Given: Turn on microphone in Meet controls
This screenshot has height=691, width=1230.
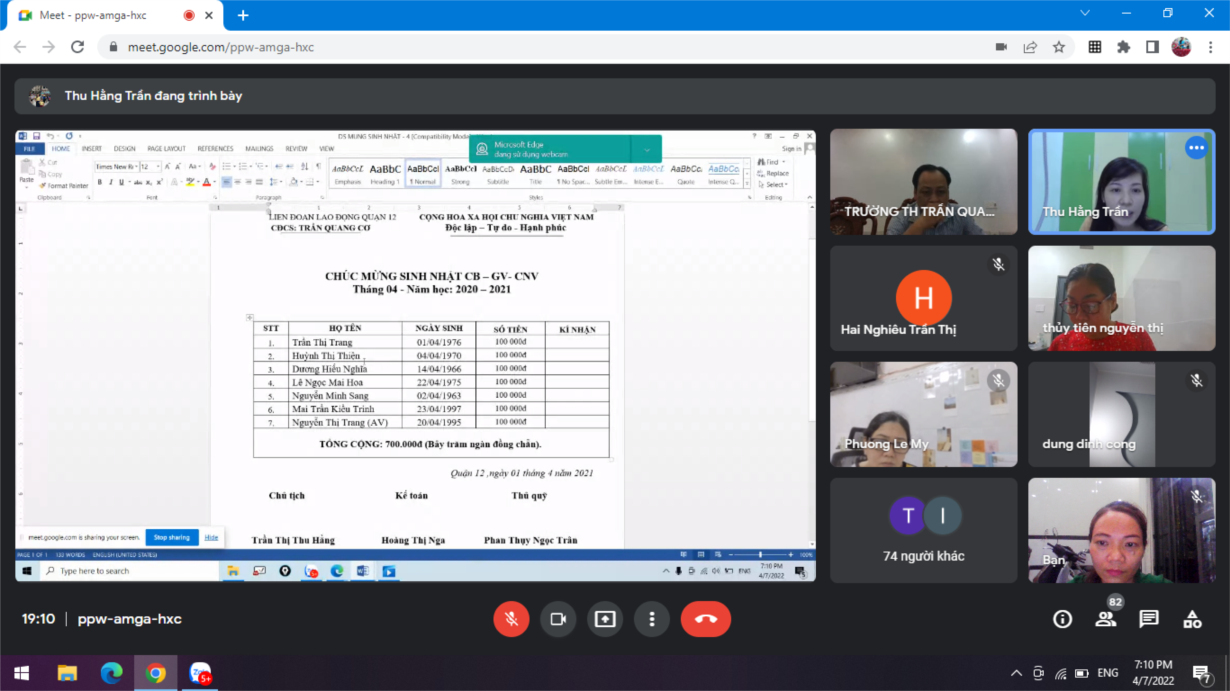Looking at the screenshot, I should (x=511, y=619).
